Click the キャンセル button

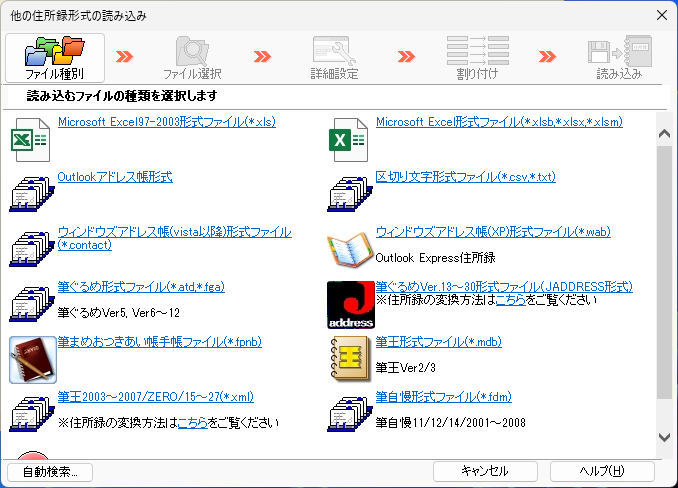coord(485,471)
